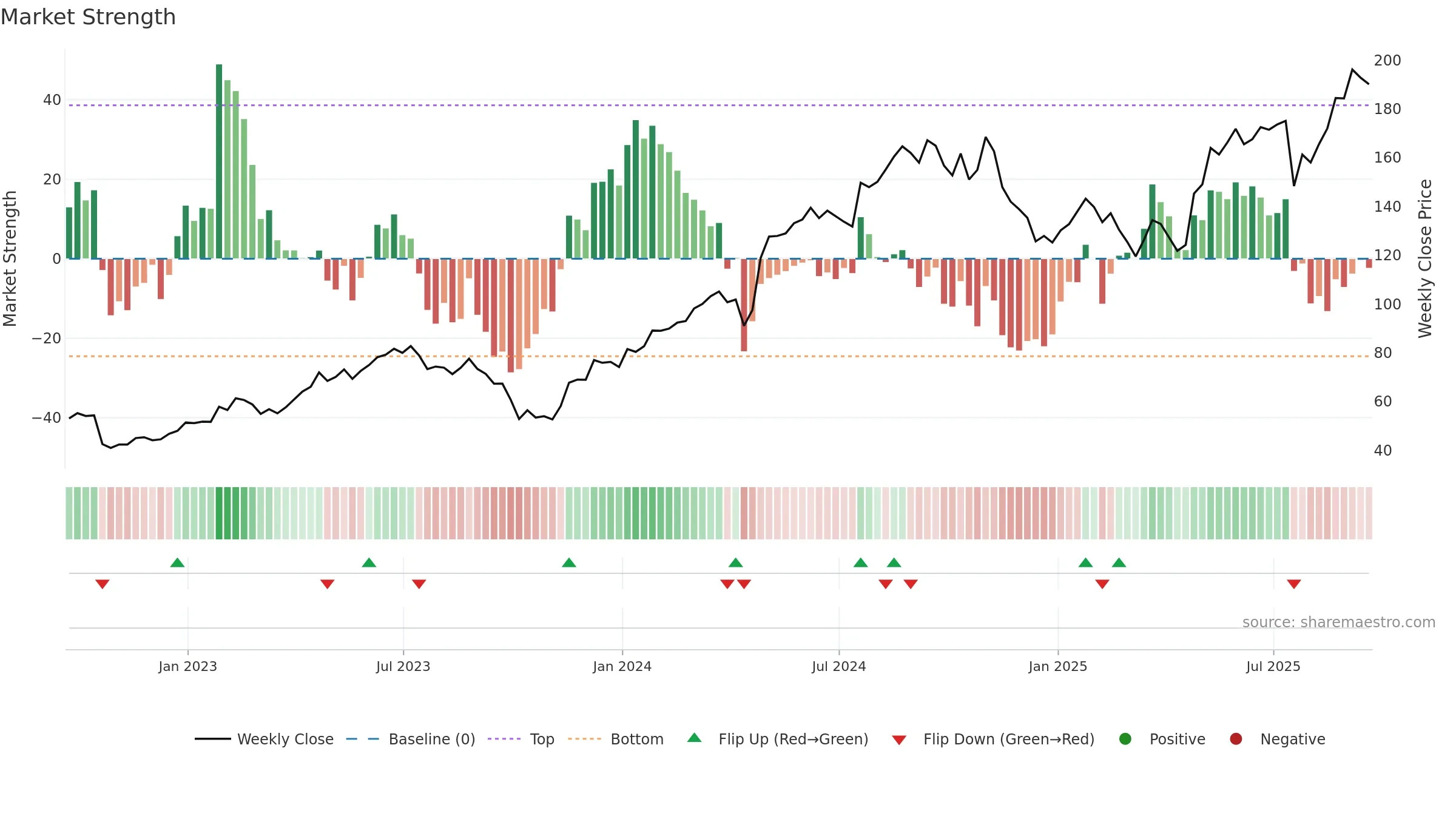Click the purple dotted Top line sample in legend
The width and height of the screenshot is (1456, 819).
pyautogui.click(x=504, y=739)
